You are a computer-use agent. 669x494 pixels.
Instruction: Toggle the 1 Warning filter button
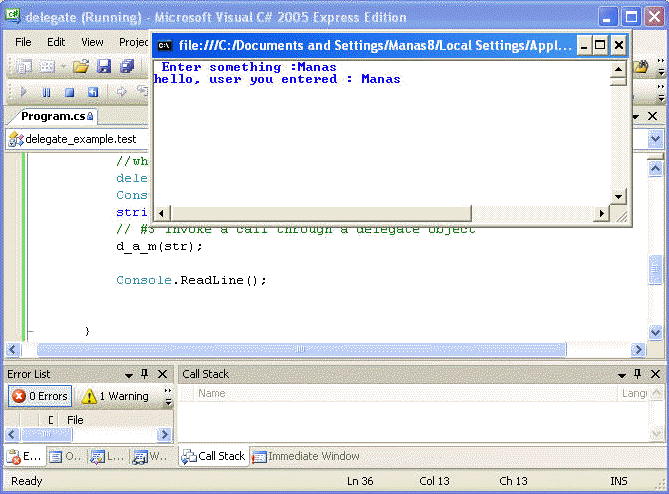(114, 396)
